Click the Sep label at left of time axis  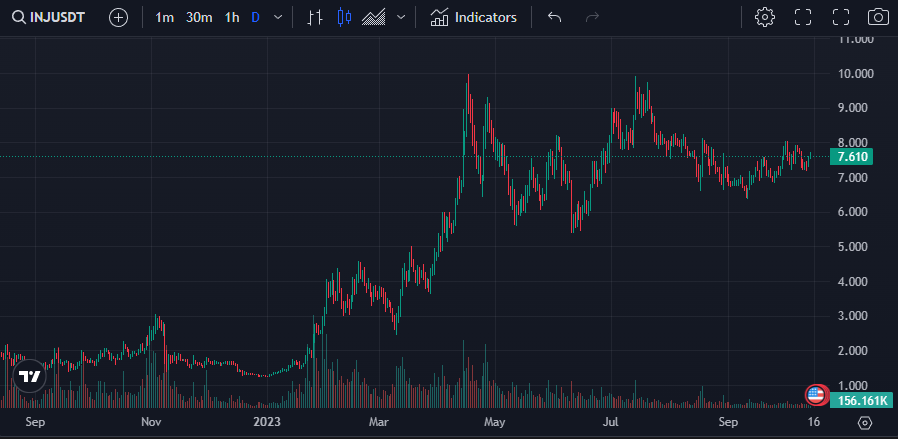[36, 423]
